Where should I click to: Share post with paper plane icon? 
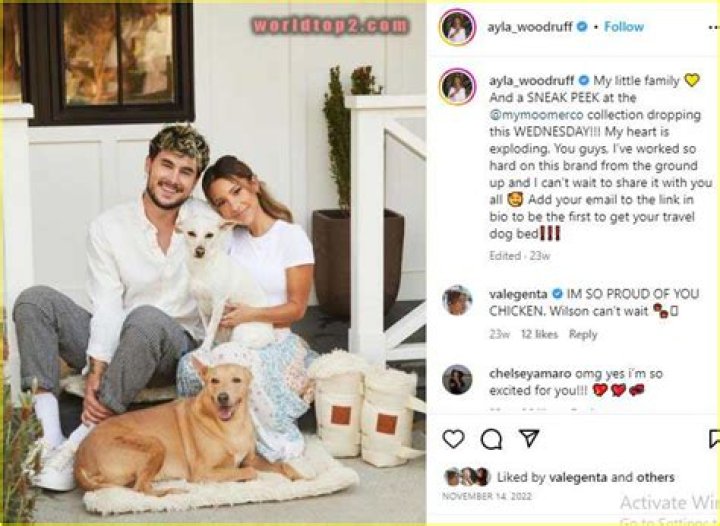(529, 438)
